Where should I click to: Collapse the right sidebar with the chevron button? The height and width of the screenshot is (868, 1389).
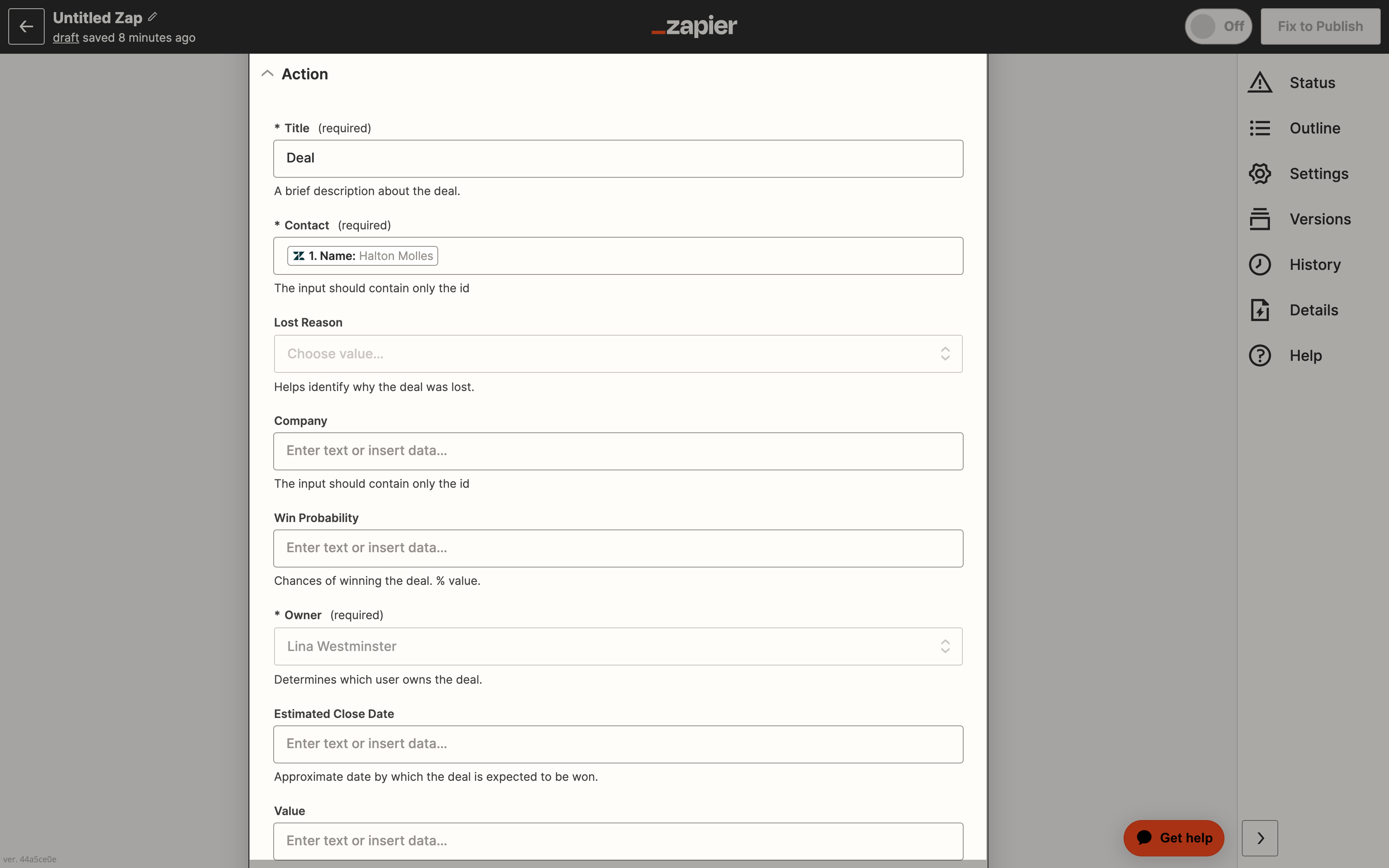1260,838
